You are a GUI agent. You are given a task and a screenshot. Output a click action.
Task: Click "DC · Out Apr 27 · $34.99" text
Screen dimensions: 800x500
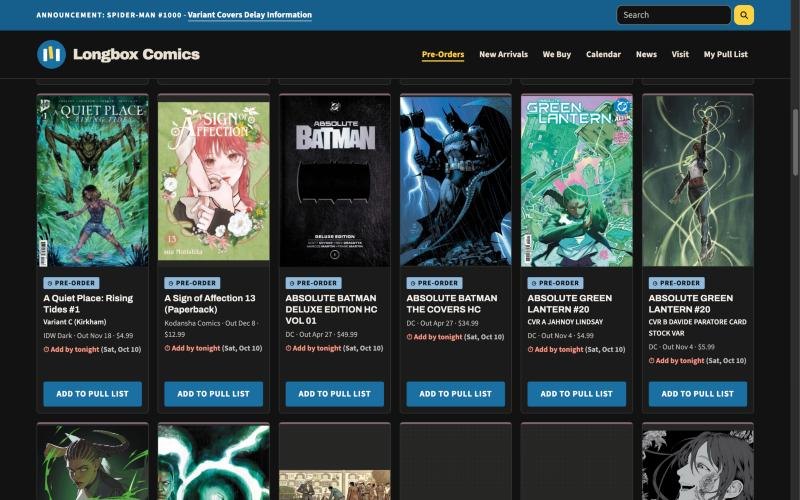442,323
